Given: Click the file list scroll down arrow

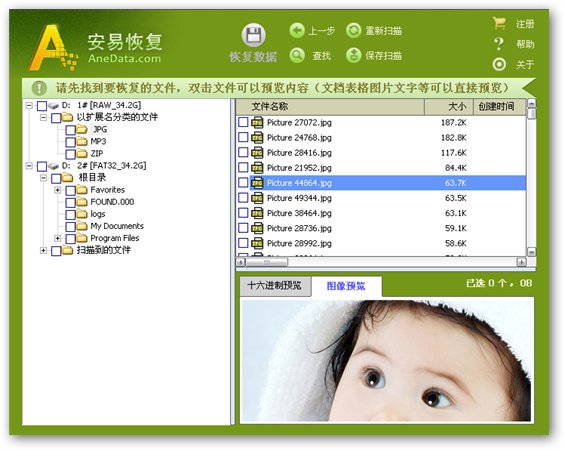Looking at the screenshot, I should pos(531,251).
